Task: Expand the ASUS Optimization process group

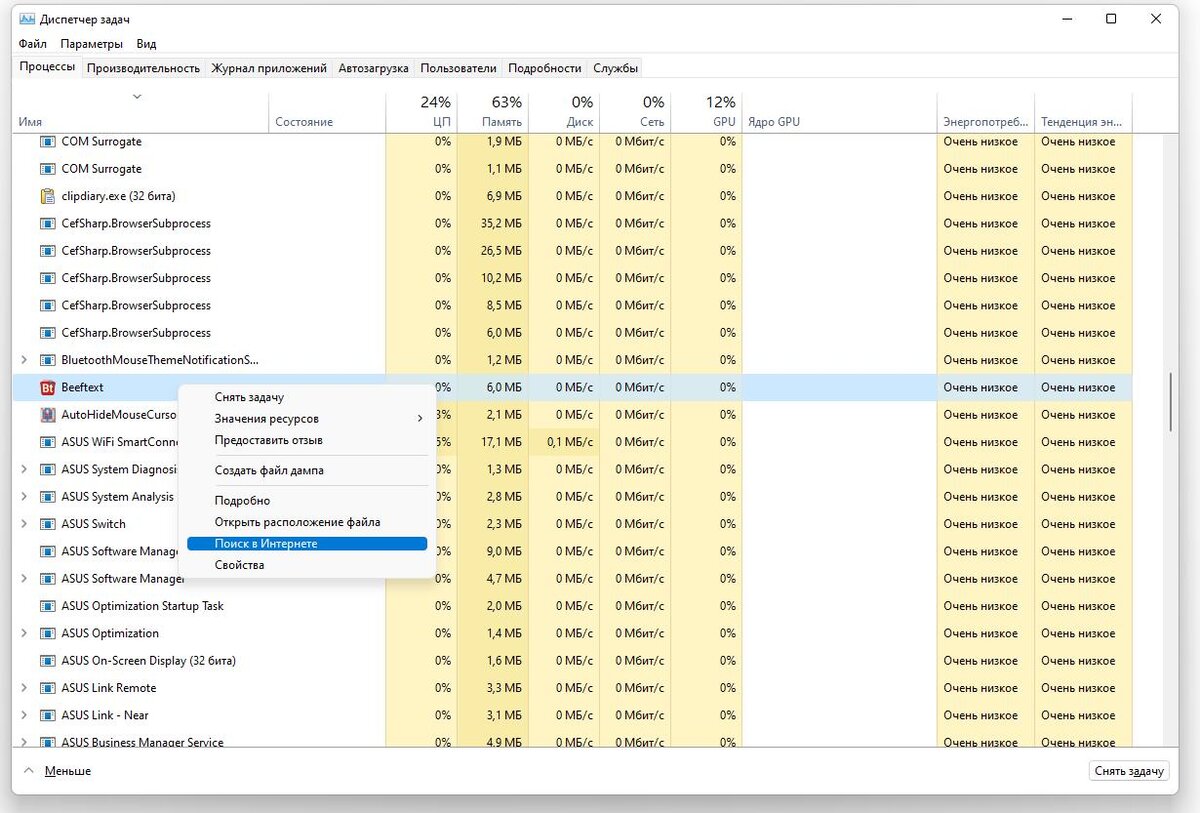Action: coord(24,633)
